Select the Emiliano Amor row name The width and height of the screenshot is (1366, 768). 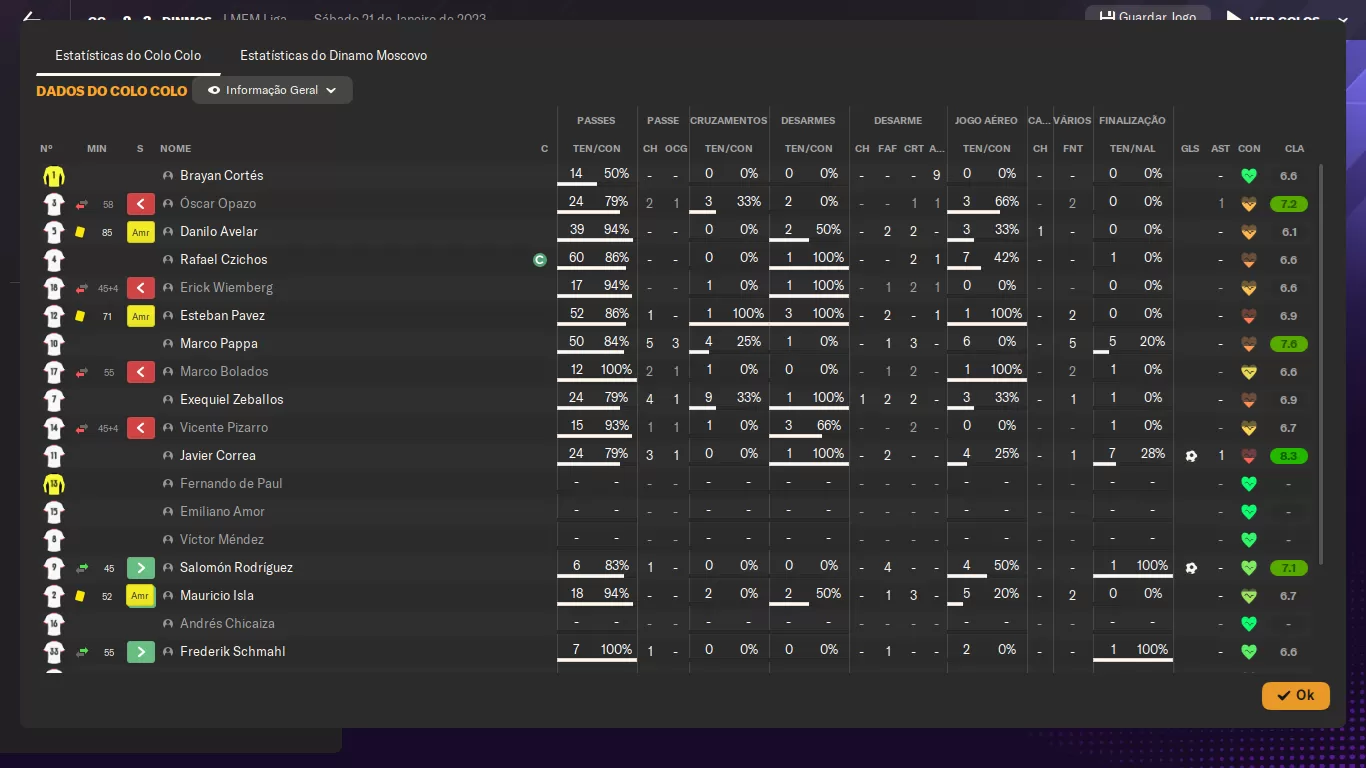222,512
